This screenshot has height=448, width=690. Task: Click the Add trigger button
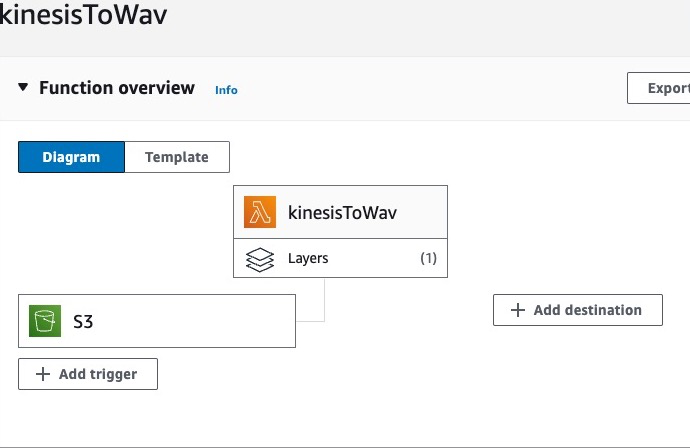coord(88,374)
